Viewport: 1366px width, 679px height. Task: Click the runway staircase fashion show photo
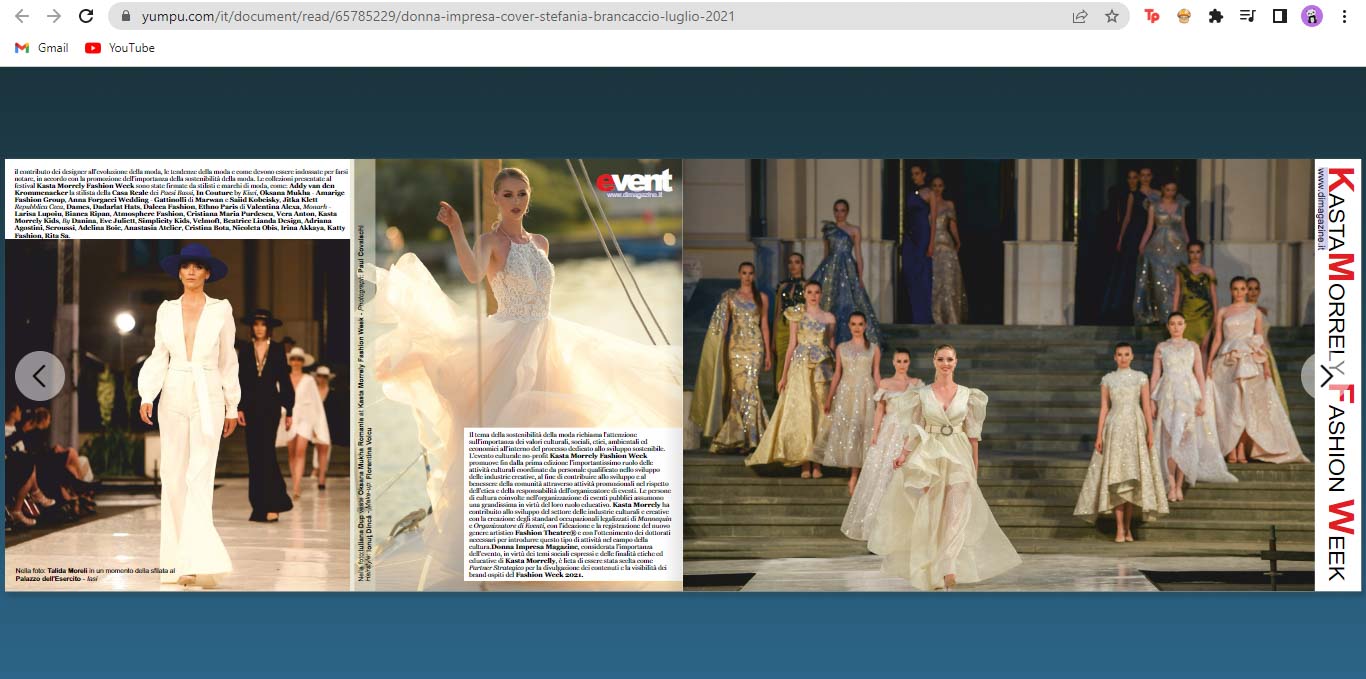tap(998, 375)
